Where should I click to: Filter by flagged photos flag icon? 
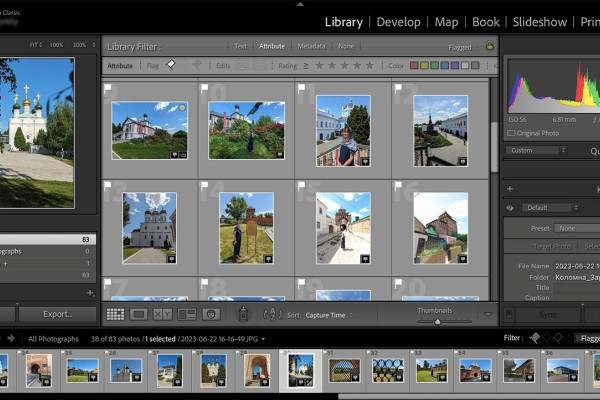(x=171, y=65)
